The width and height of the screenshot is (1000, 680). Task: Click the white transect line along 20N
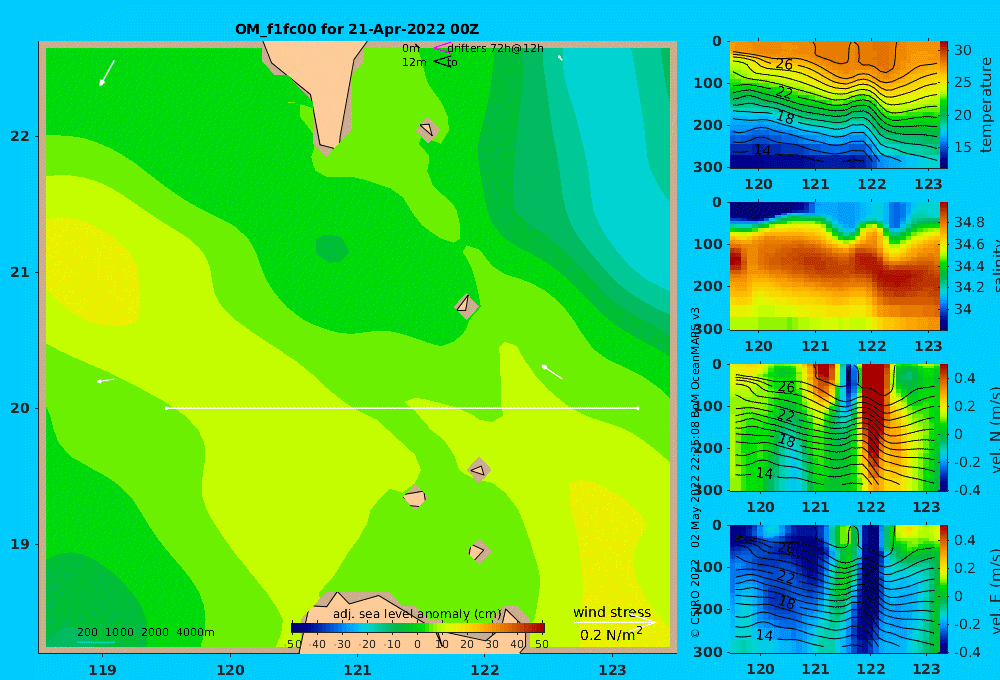pos(402,408)
